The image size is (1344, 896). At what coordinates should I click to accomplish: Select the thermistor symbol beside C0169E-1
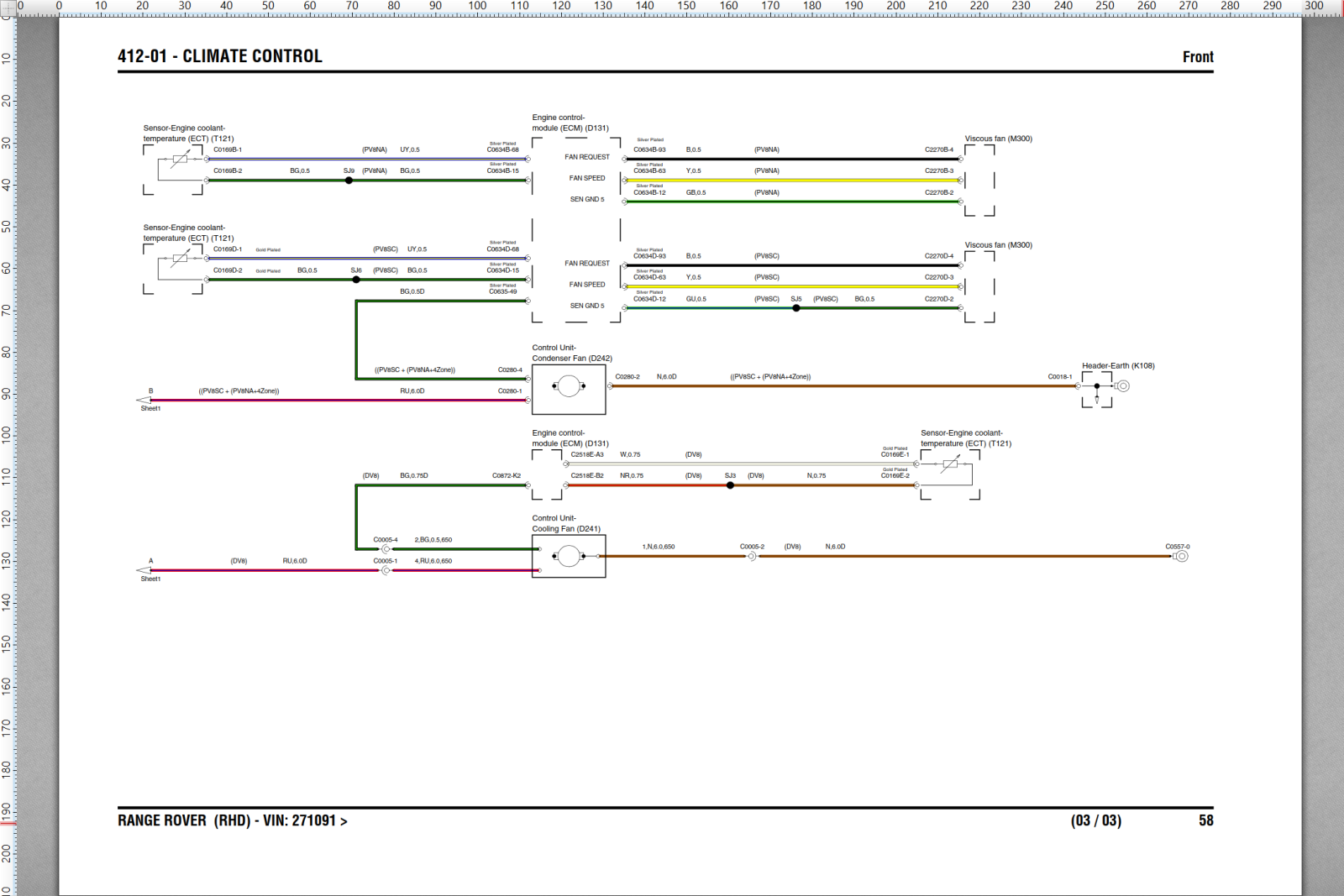950,464
